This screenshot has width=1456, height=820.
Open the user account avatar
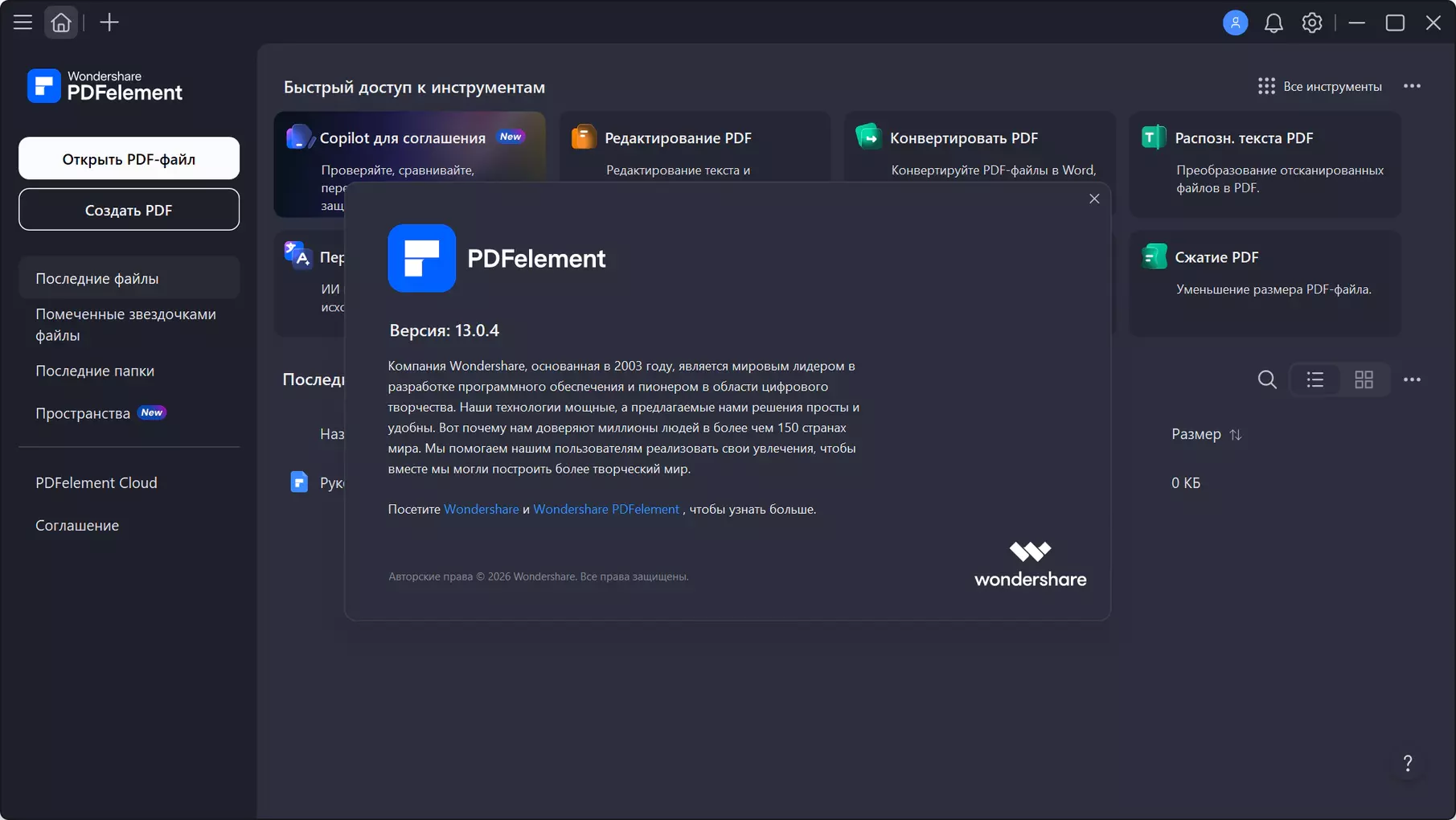point(1235,23)
